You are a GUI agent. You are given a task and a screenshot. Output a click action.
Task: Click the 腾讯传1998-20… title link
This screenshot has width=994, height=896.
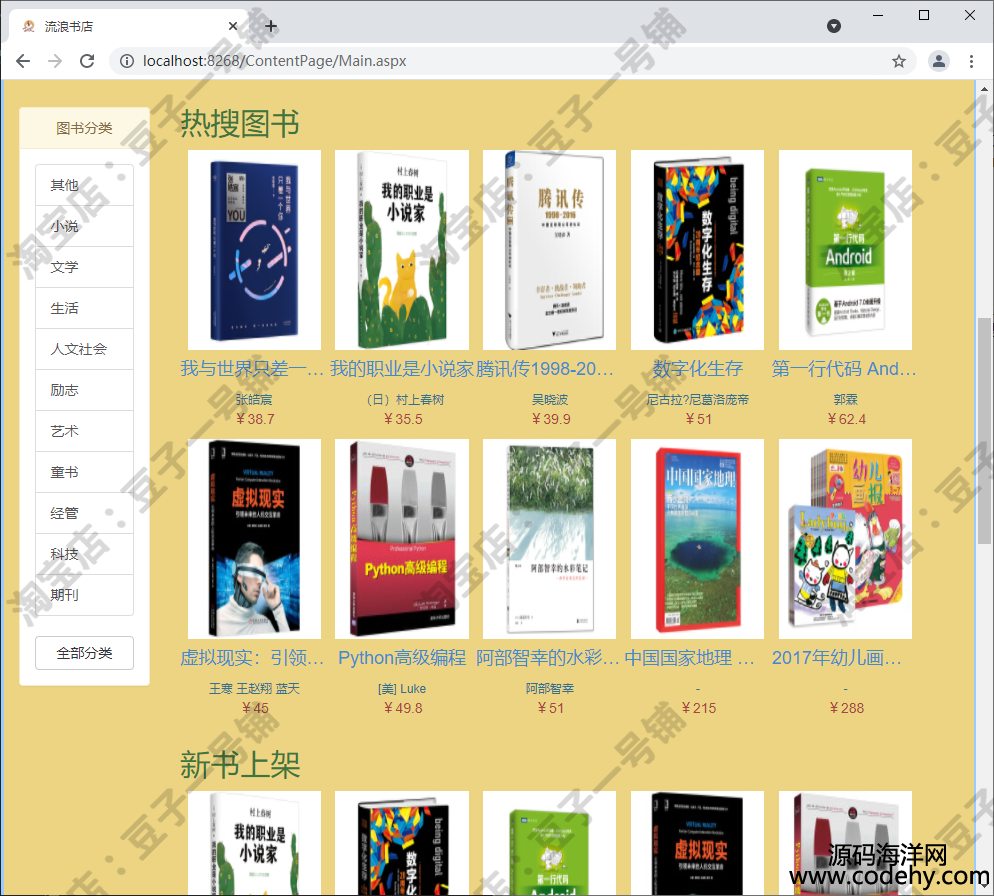pyautogui.click(x=545, y=368)
